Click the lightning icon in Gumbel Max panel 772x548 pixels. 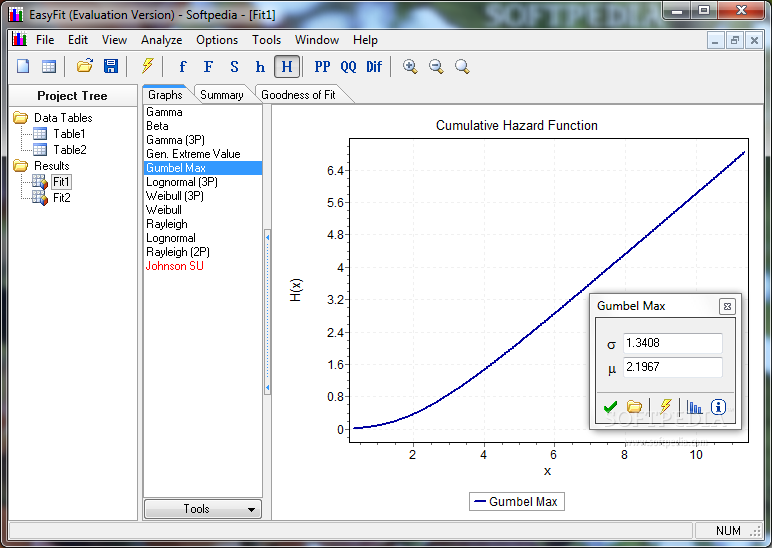coord(665,406)
